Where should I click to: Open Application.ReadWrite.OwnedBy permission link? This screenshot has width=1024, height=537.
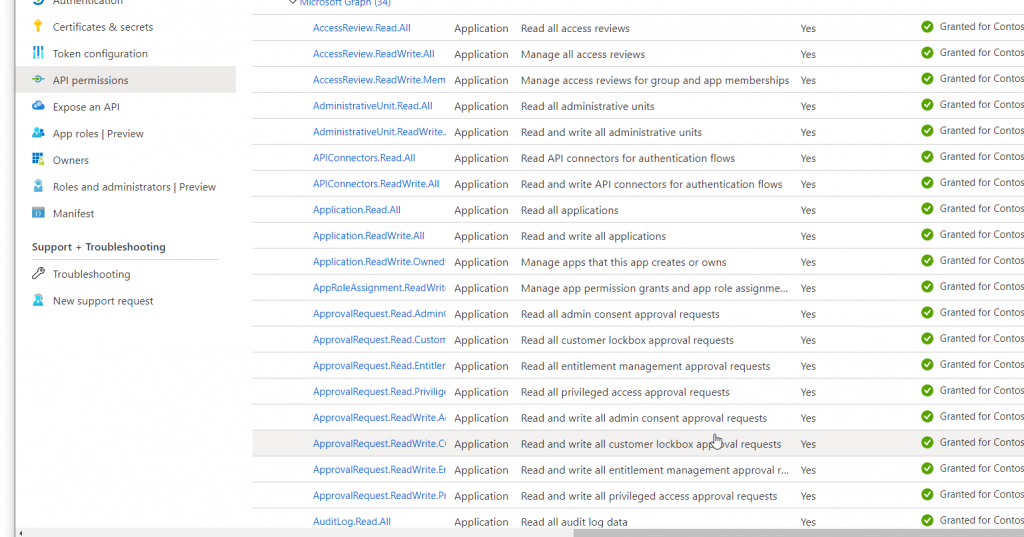(379, 261)
